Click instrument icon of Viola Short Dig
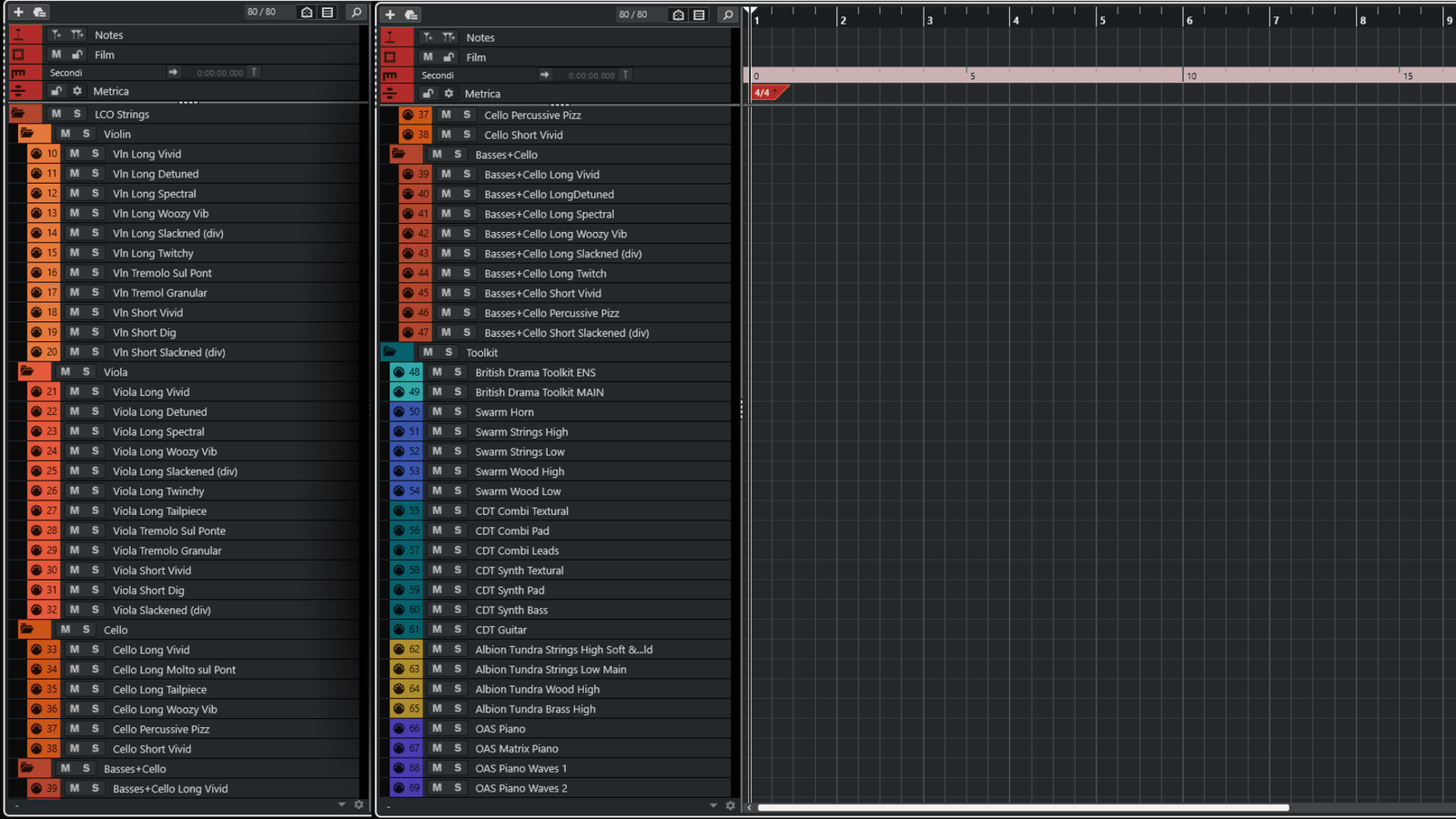 point(35,590)
